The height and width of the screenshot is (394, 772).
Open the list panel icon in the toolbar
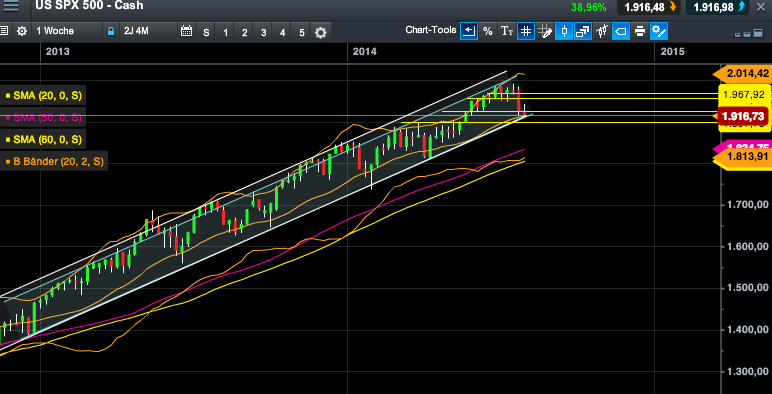tap(3, 31)
